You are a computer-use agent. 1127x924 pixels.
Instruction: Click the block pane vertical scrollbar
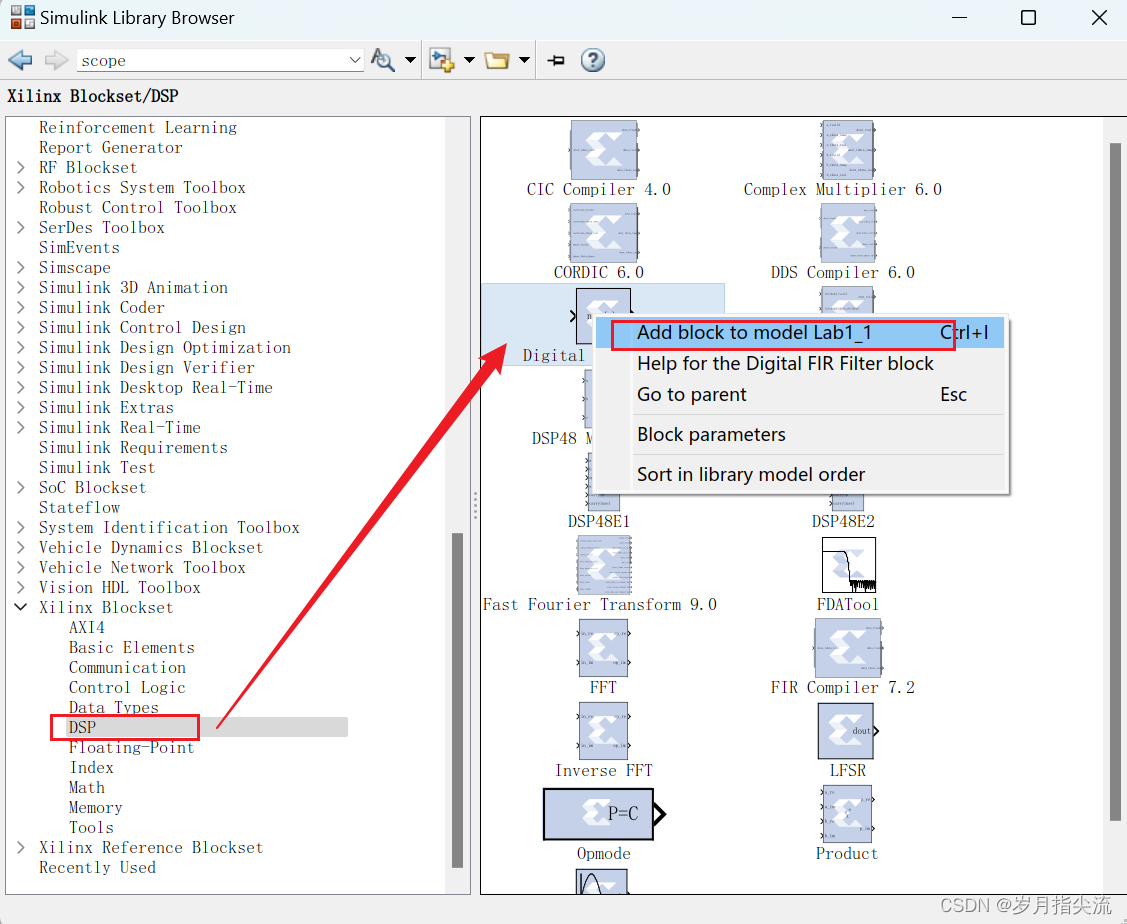tap(1115, 481)
